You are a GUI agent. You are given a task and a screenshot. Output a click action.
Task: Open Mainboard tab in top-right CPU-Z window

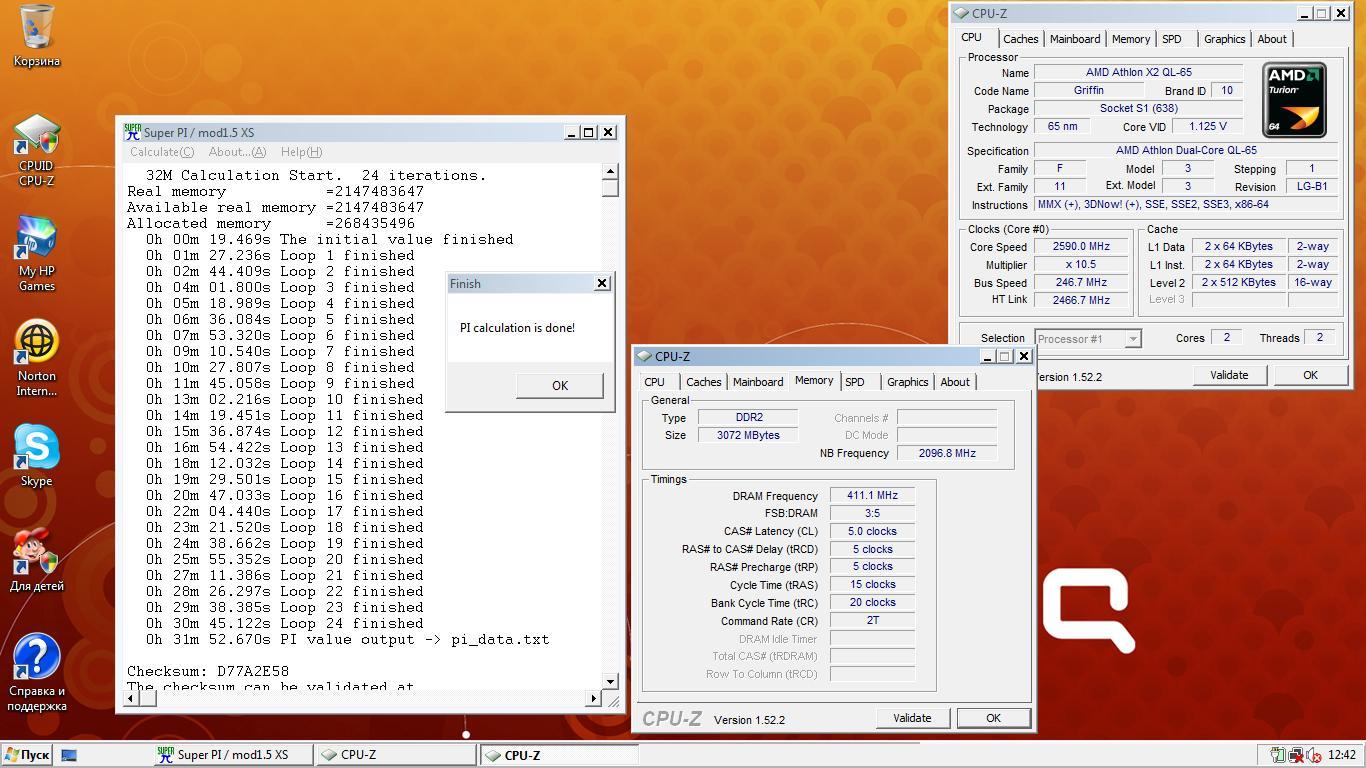point(1075,39)
